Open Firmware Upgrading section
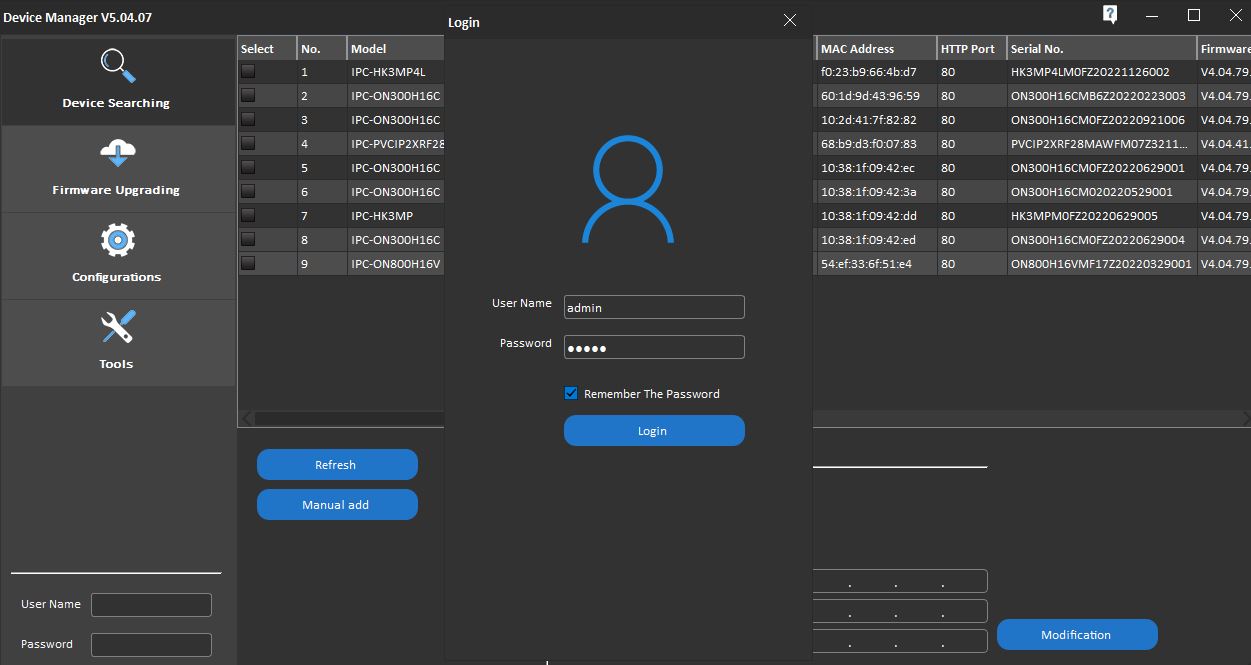The width and height of the screenshot is (1251, 665). tap(118, 169)
